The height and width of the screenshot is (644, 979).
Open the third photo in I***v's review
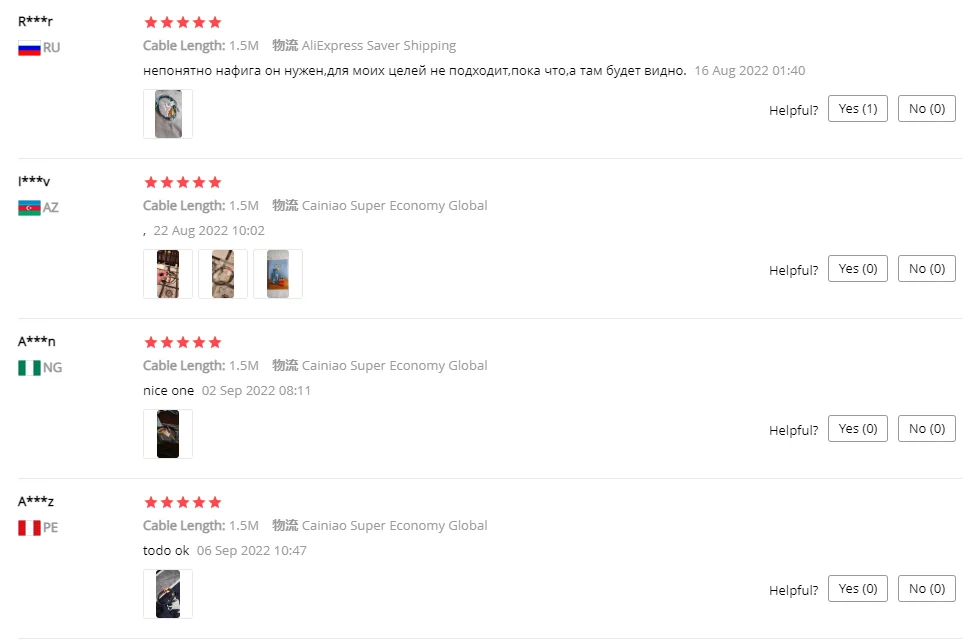tap(277, 274)
